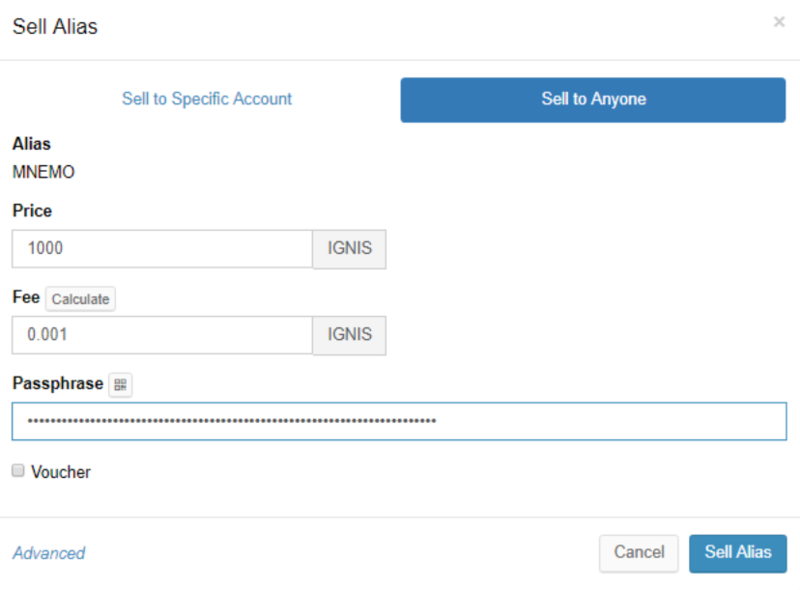This screenshot has height=590, width=800.
Task: Scan passphrase using the QR code icon
Action: (120, 385)
